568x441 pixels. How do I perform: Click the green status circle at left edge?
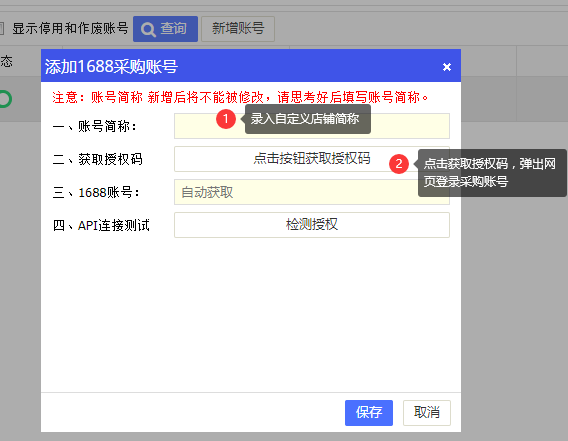pos(5,99)
